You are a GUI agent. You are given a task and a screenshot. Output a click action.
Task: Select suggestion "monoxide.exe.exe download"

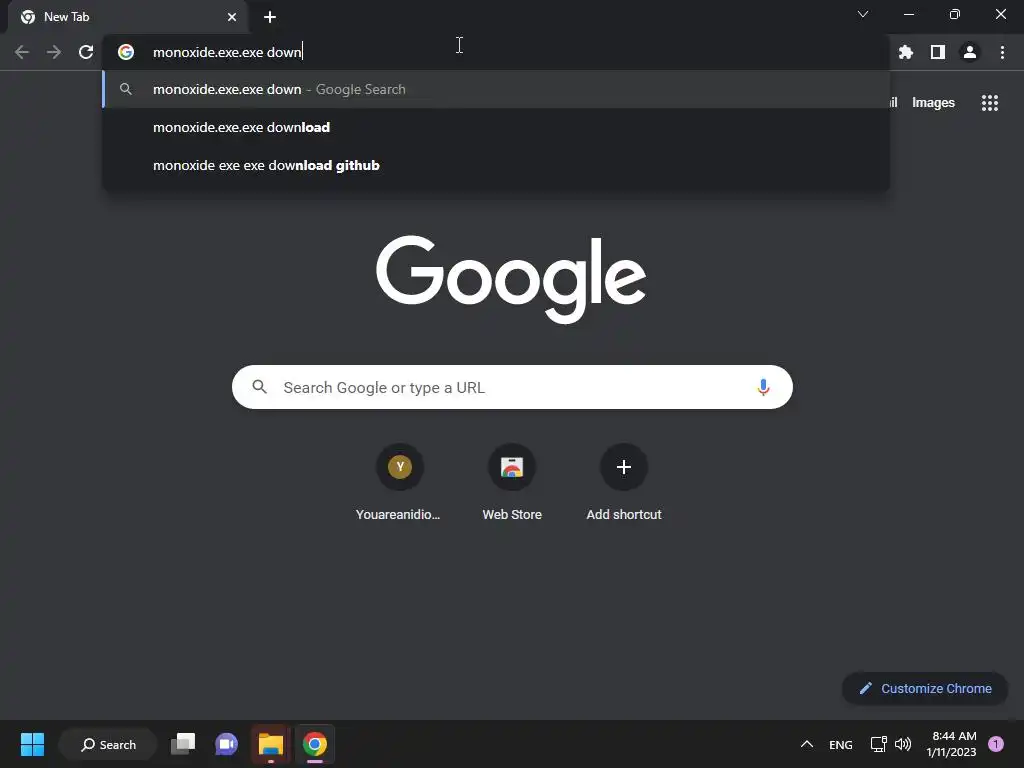496,127
